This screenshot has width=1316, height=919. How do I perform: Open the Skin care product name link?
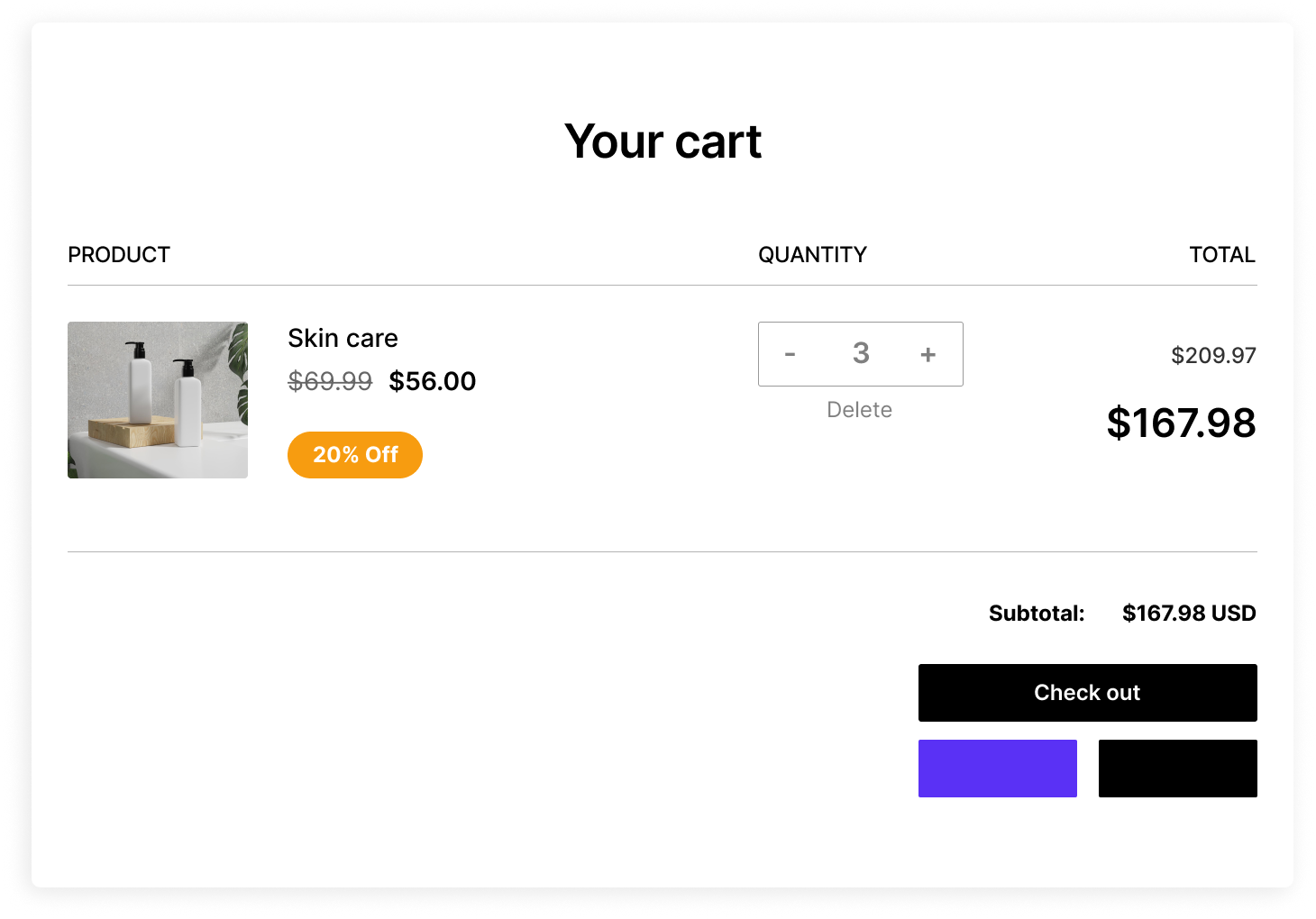pyautogui.click(x=343, y=338)
